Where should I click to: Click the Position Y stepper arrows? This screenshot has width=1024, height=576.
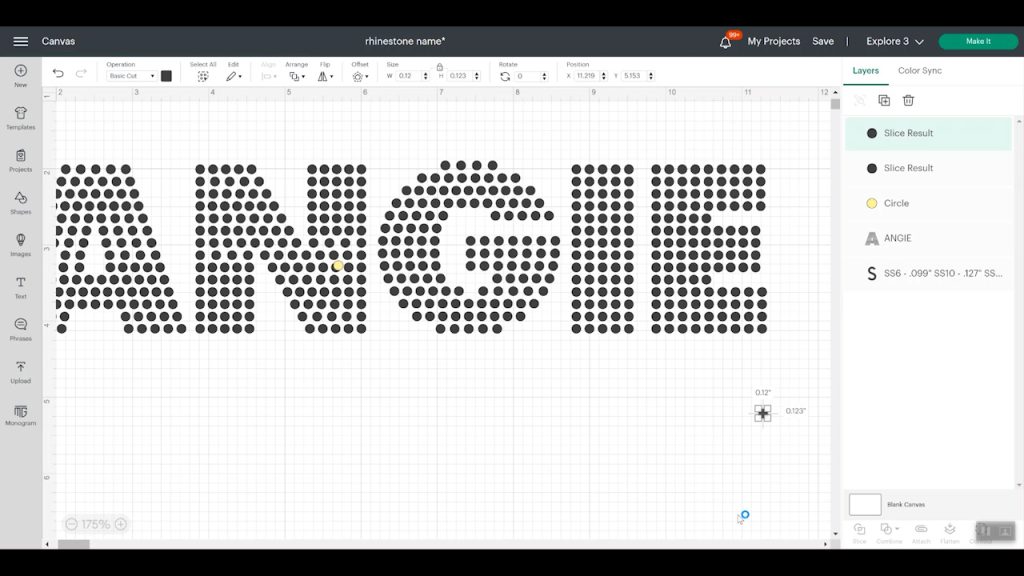tap(650, 76)
